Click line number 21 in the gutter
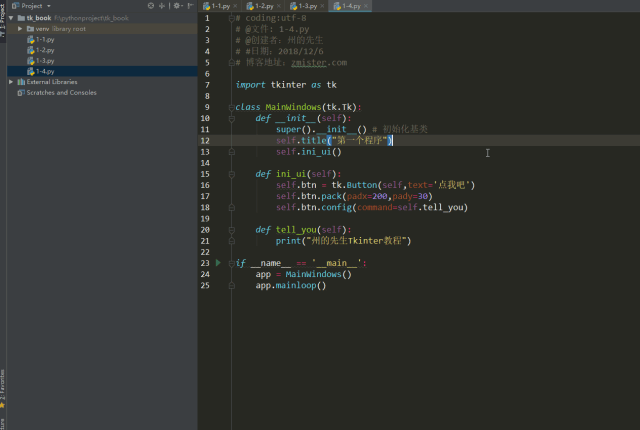 click(205, 241)
